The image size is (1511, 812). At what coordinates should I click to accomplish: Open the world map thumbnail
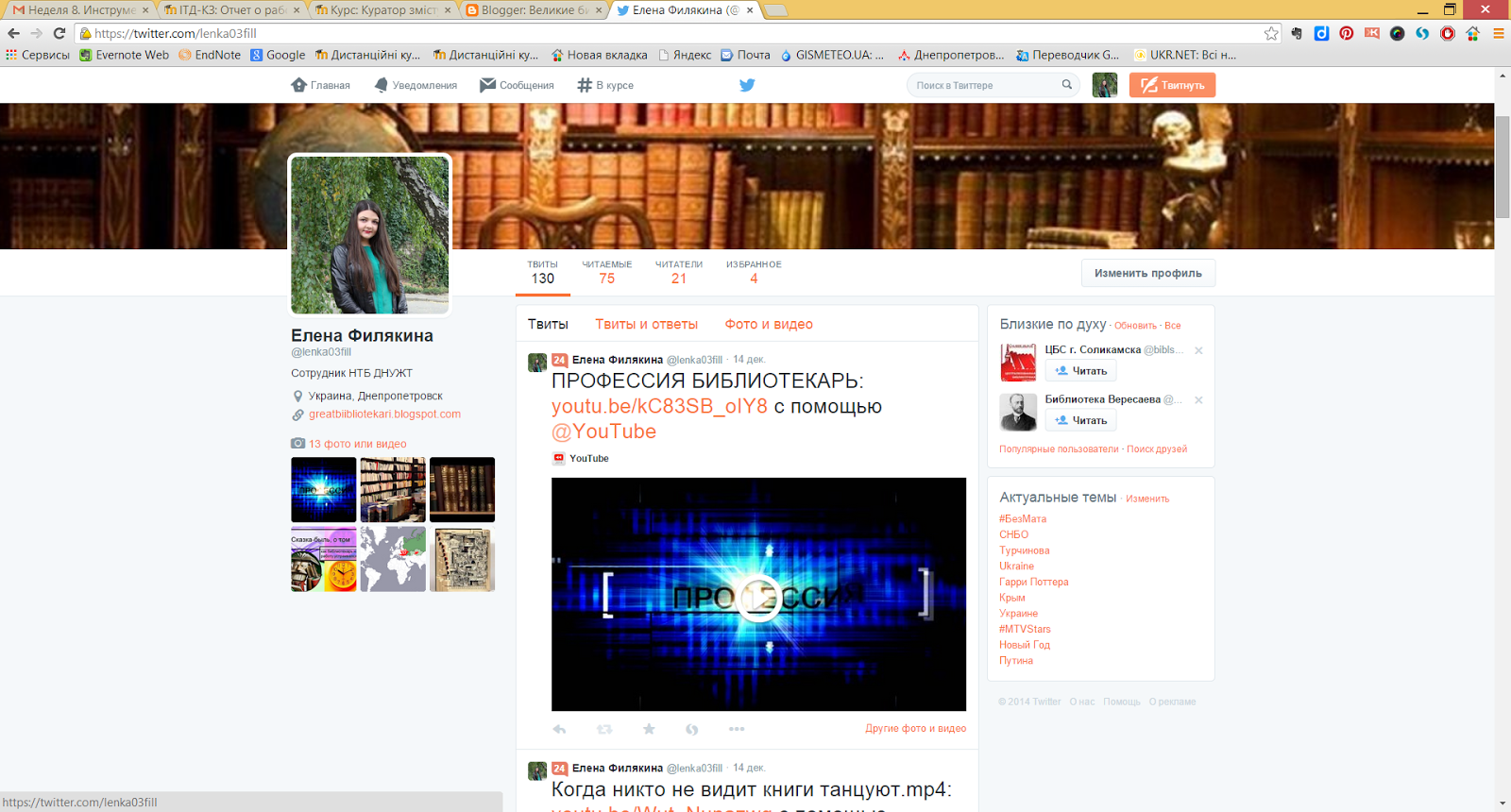tap(393, 559)
